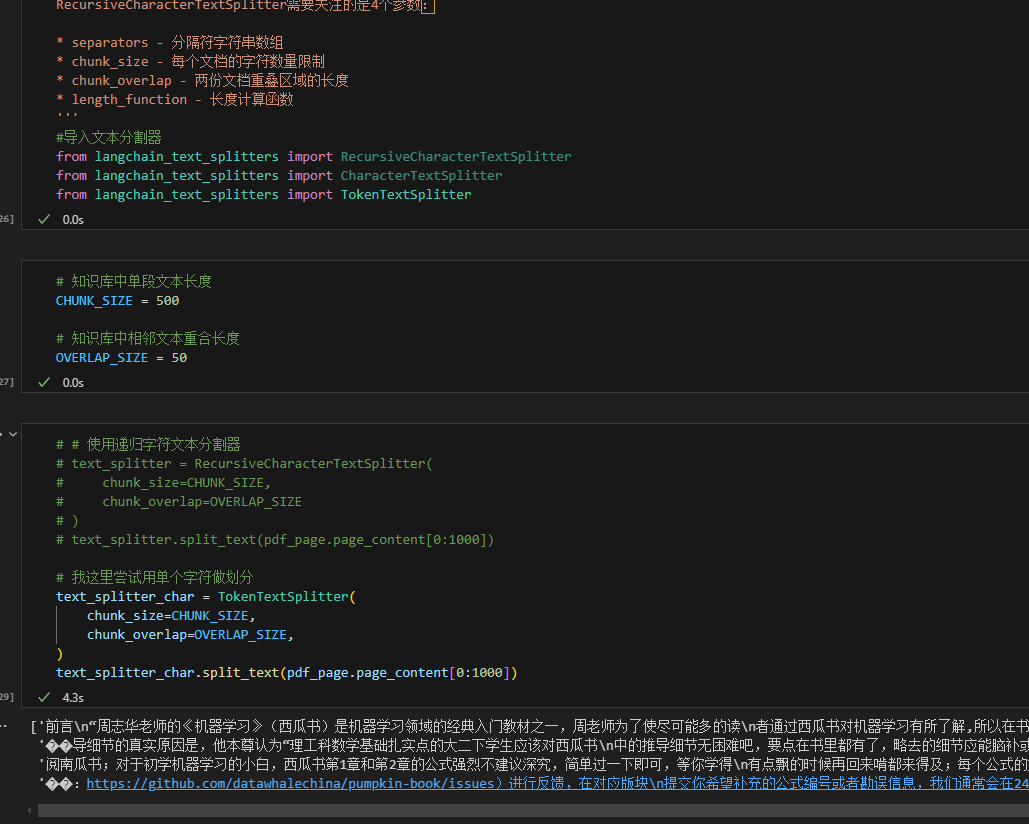Click success checkmark beside 4.3s
Viewport: 1029px width, 824px height.
coord(44,697)
